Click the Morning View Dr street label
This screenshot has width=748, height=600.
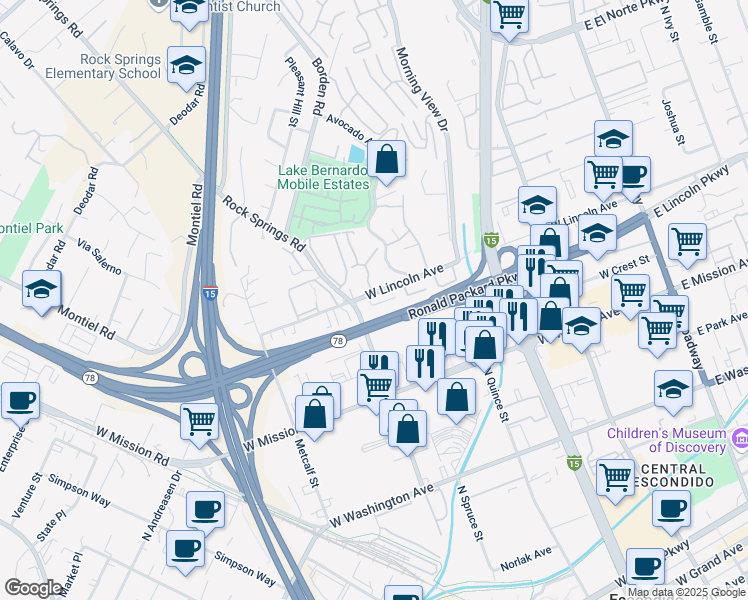423,89
